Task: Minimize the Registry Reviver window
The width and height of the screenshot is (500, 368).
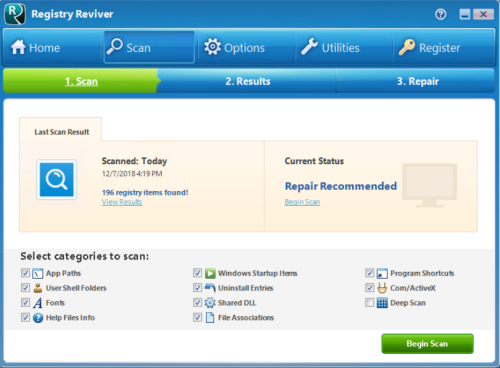Action: pos(465,14)
